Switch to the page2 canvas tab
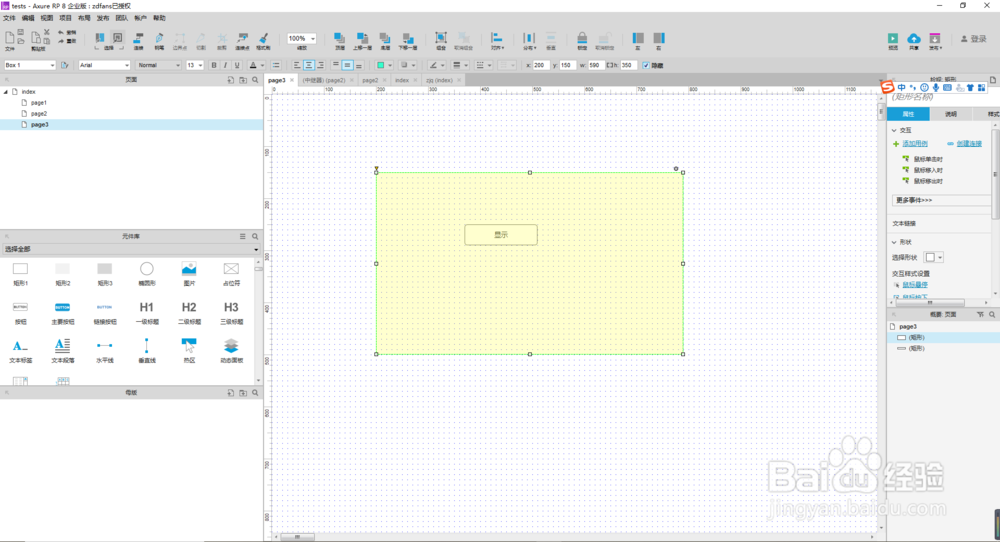The width and height of the screenshot is (1000, 542). pyautogui.click(x=370, y=80)
